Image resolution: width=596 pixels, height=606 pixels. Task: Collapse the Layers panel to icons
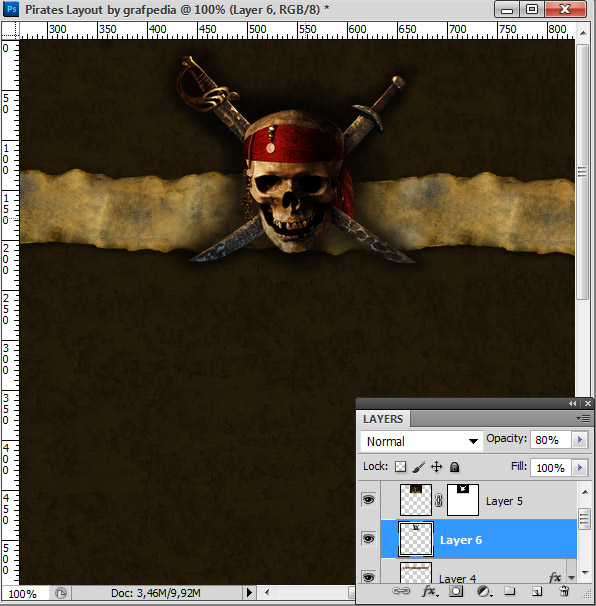pyautogui.click(x=572, y=403)
